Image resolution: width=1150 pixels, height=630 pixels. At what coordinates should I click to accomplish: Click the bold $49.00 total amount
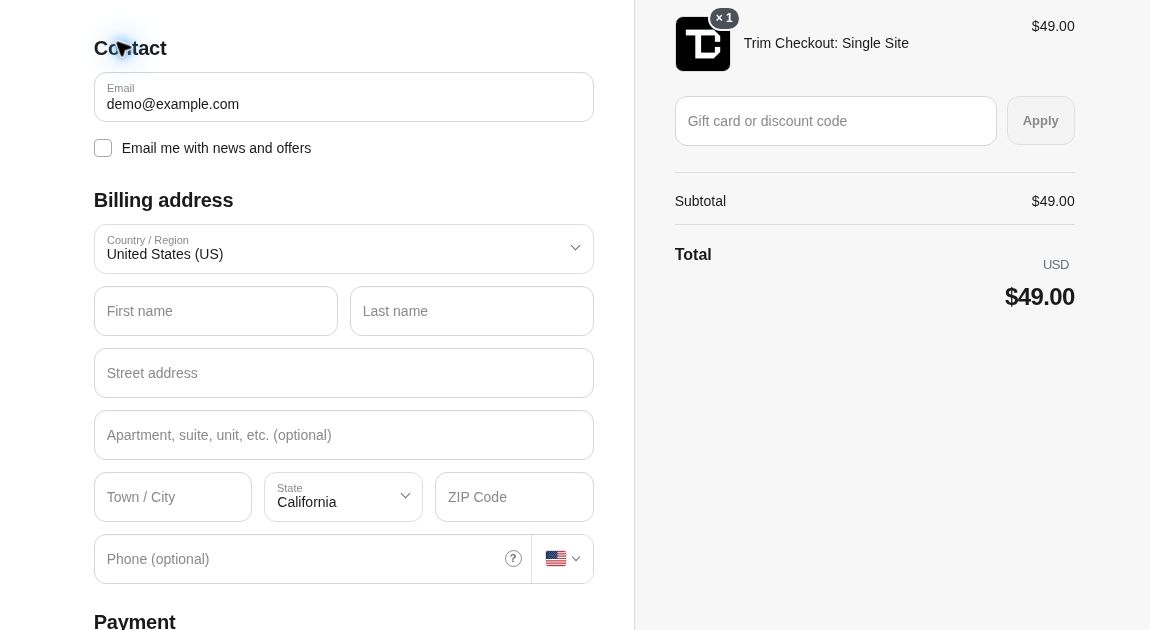click(x=1039, y=297)
